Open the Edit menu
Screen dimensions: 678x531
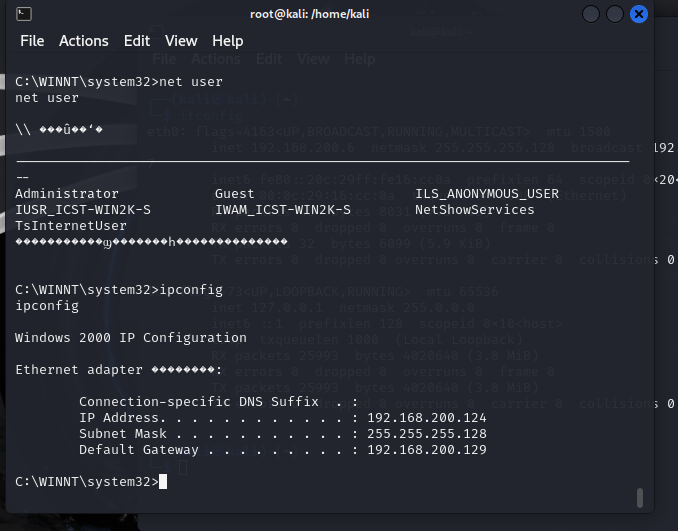(x=137, y=41)
